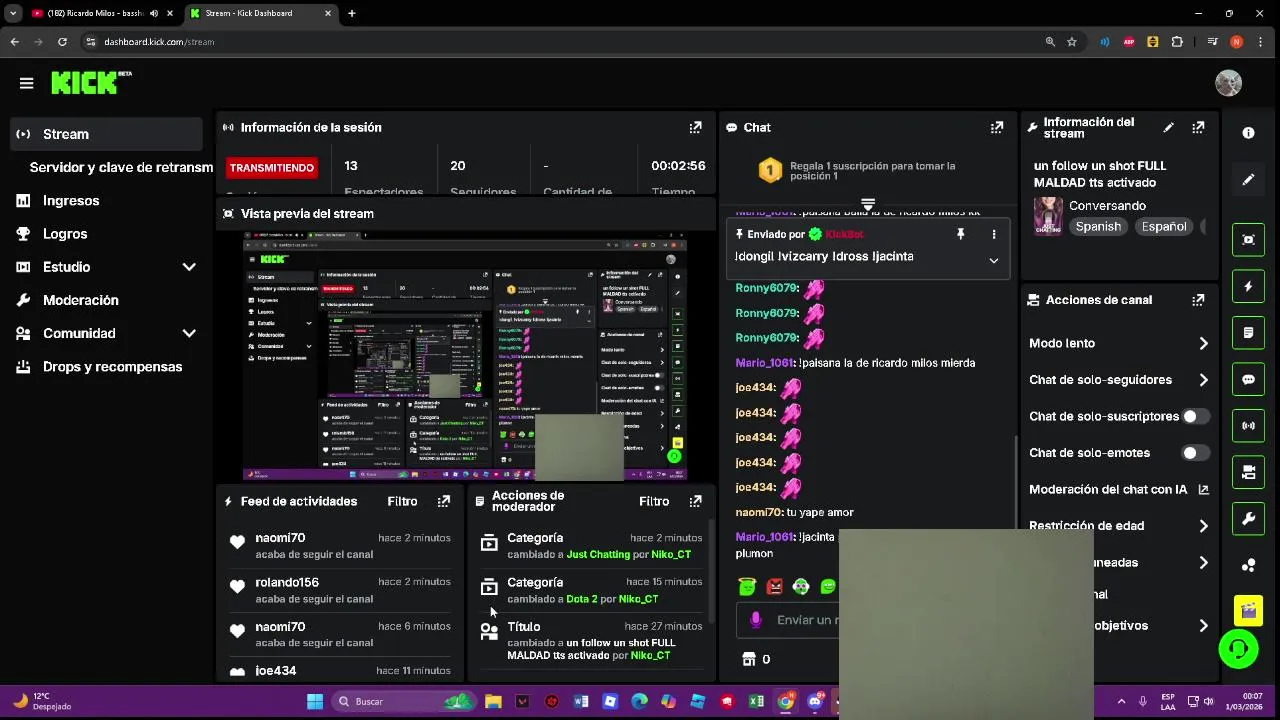
Task: Pop out the Información del stream panel
Action: (x=1198, y=127)
